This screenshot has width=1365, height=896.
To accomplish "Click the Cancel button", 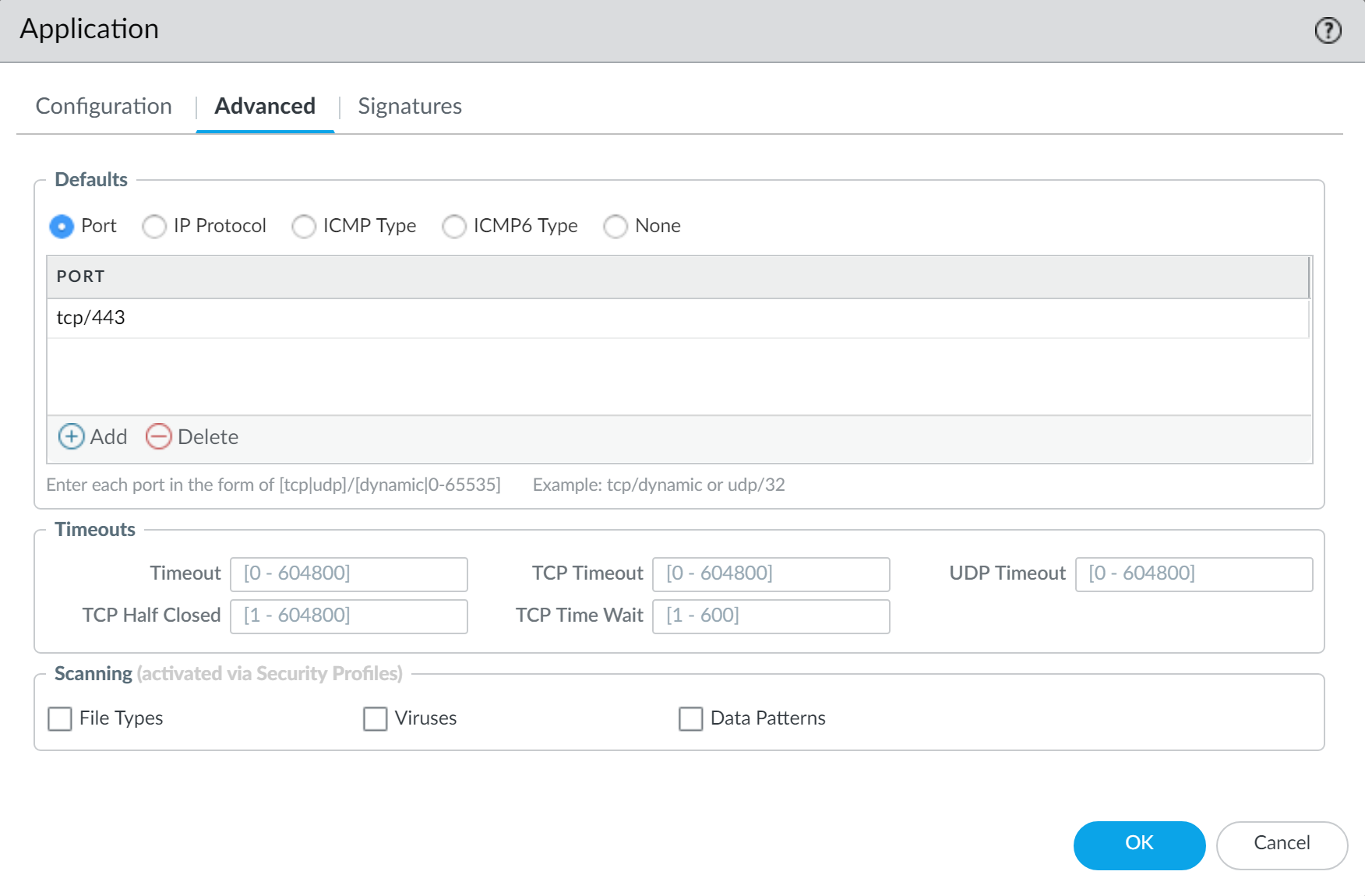I will (1282, 844).
